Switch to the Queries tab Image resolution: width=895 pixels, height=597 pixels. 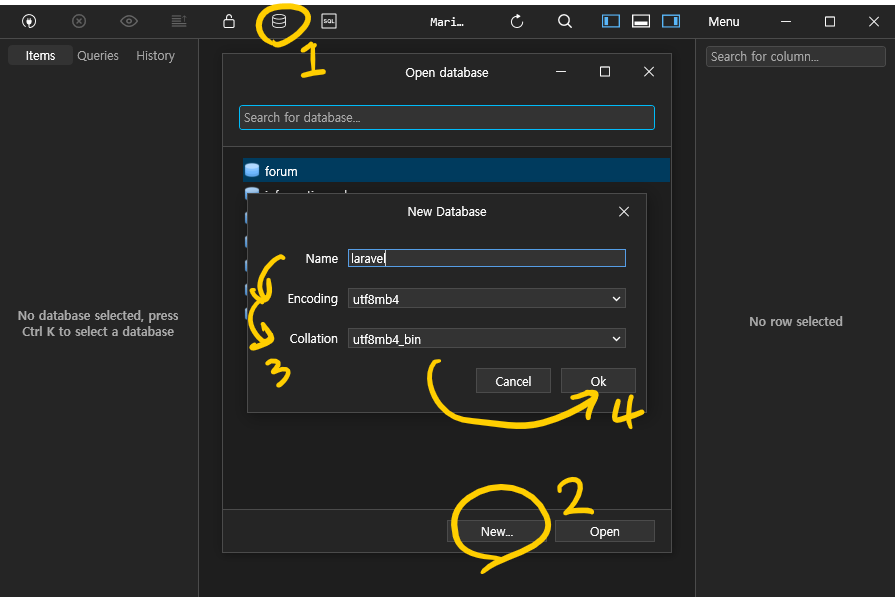(x=98, y=55)
